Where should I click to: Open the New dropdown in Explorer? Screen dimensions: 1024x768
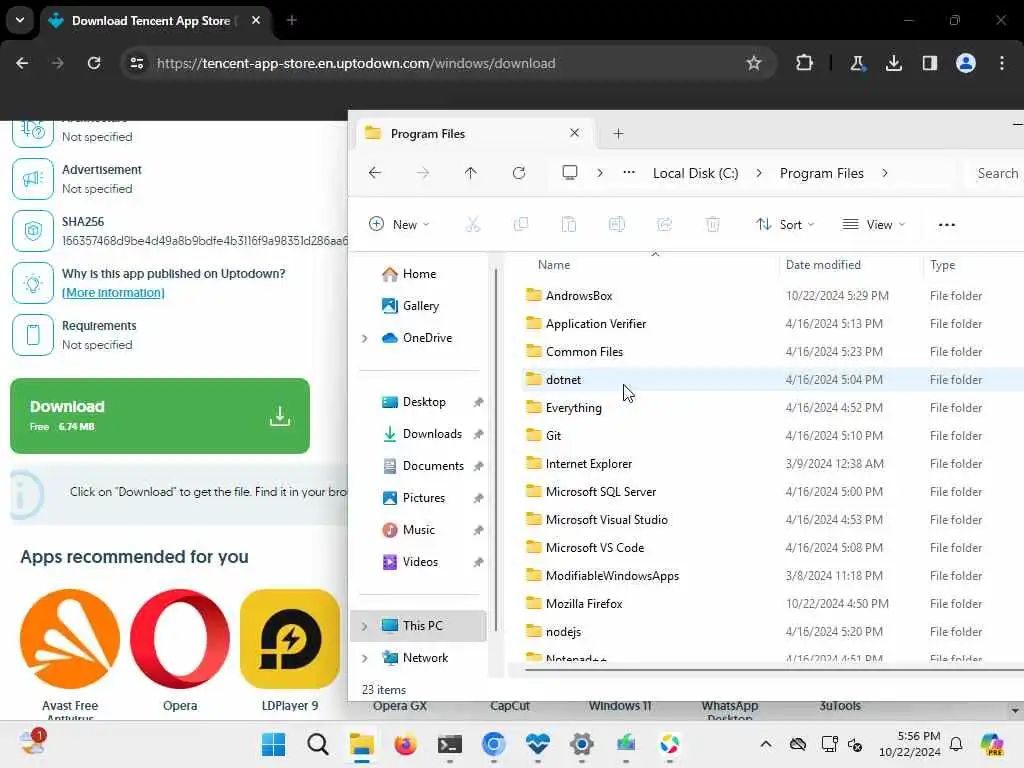tap(400, 225)
